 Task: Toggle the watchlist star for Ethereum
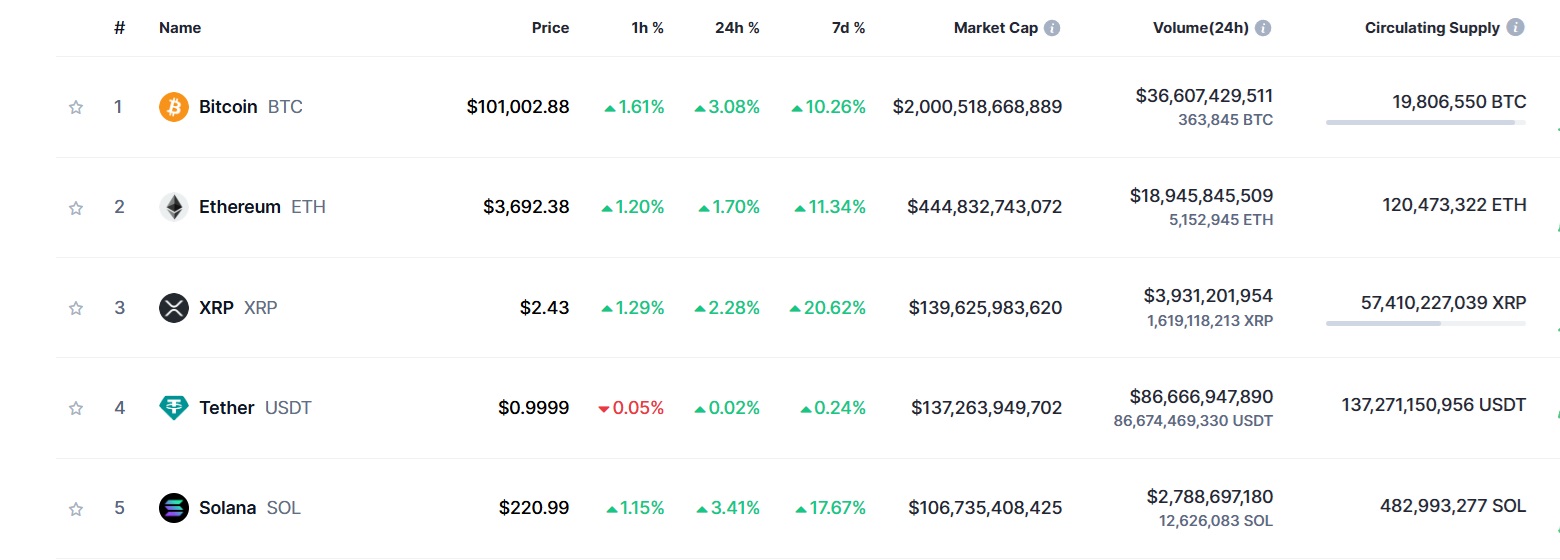pos(76,207)
